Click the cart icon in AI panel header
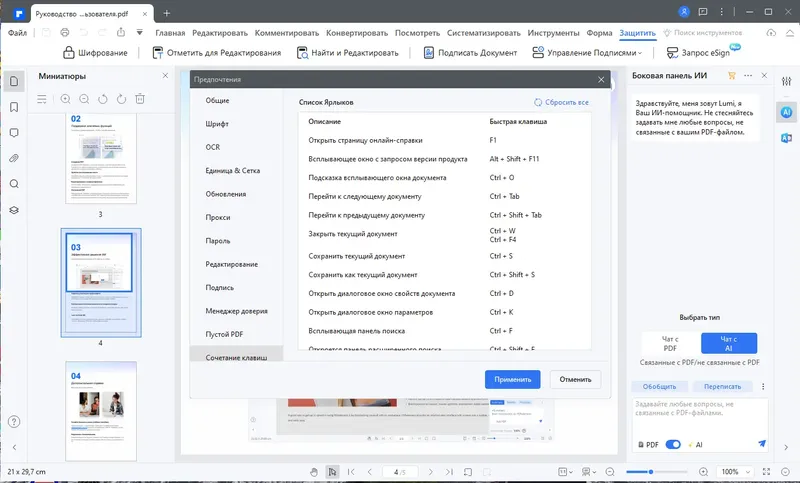The height and width of the screenshot is (483, 800). click(732, 75)
